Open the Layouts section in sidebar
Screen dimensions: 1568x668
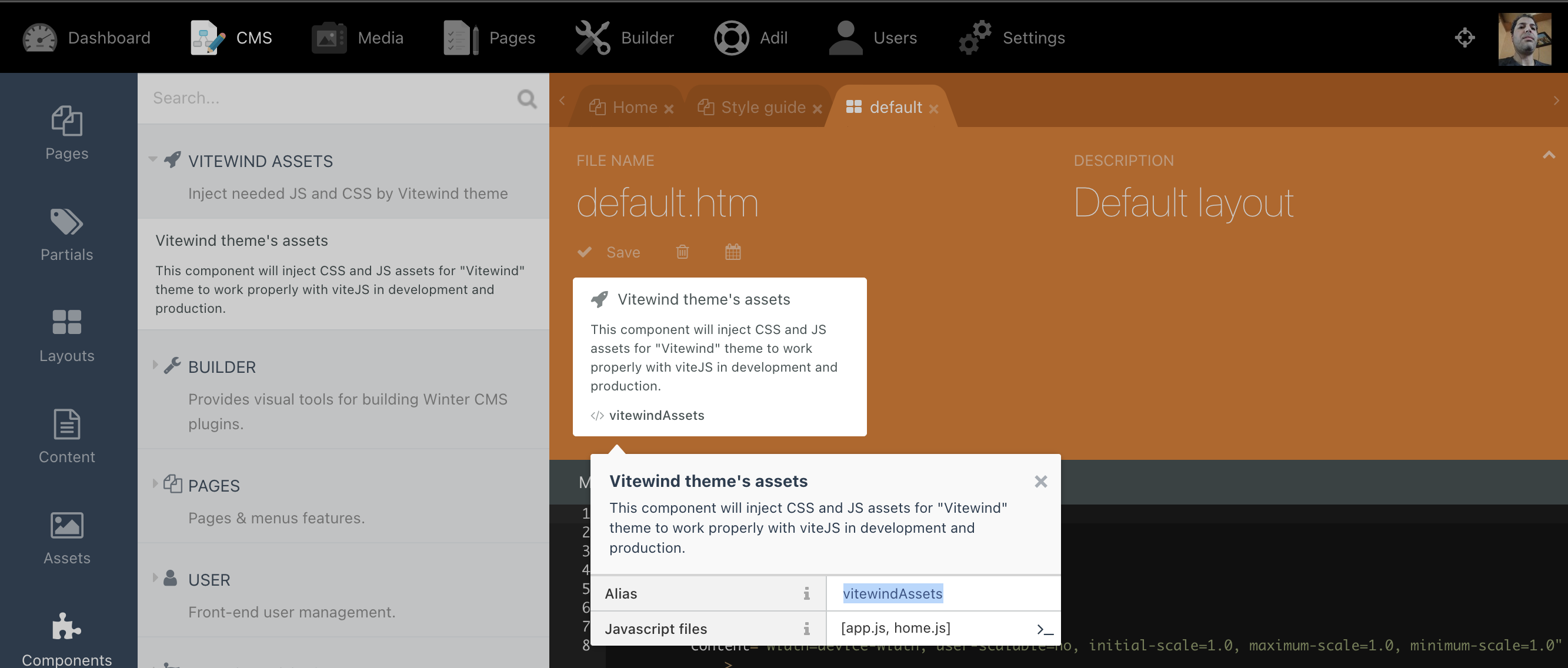pyautogui.click(x=67, y=336)
